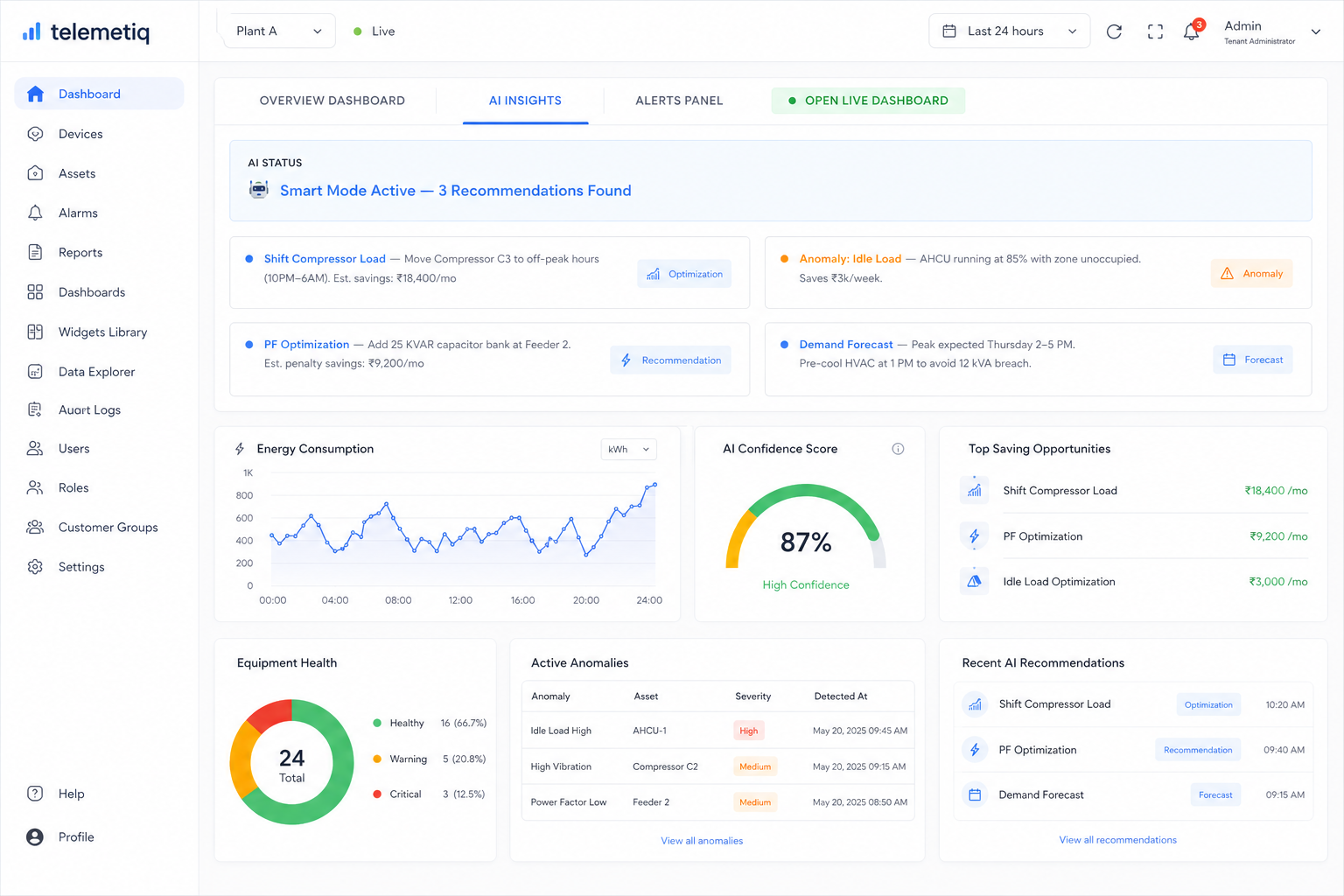
Task: Click the Detected At column header
Action: [x=841, y=696]
